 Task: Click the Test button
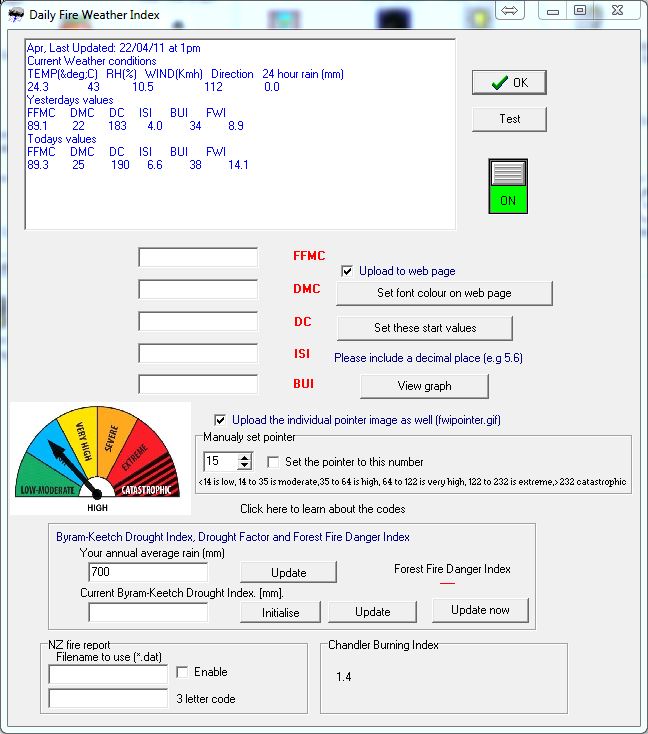[x=509, y=119]
